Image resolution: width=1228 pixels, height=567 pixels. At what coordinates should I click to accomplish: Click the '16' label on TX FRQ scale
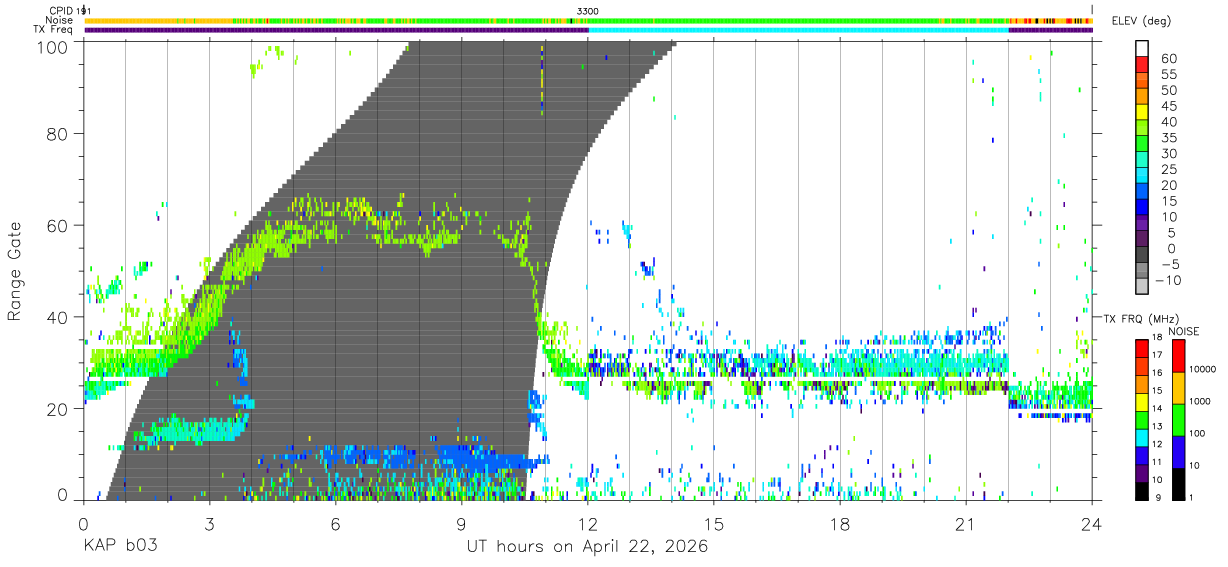tap(1156, 373)
